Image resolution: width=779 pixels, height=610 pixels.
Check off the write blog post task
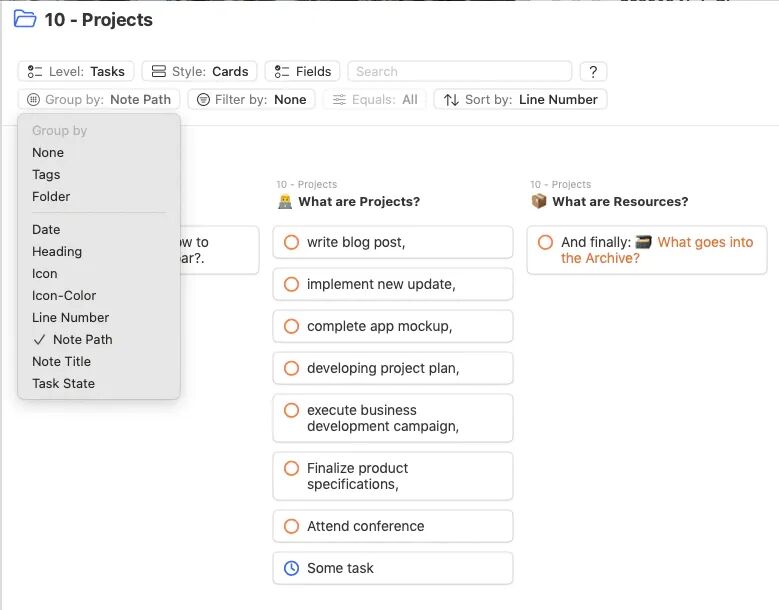[x=291, y=242]
